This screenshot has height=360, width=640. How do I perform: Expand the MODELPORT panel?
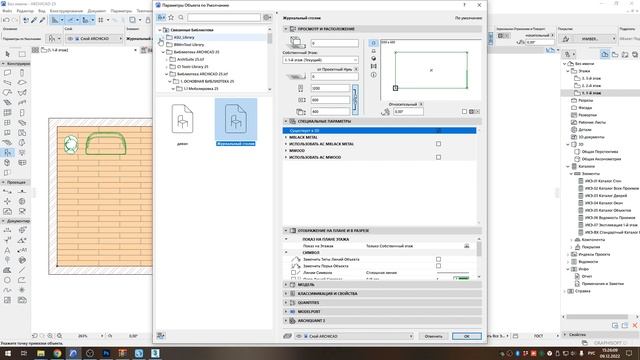pyautogui.click(x=286, y=311)
